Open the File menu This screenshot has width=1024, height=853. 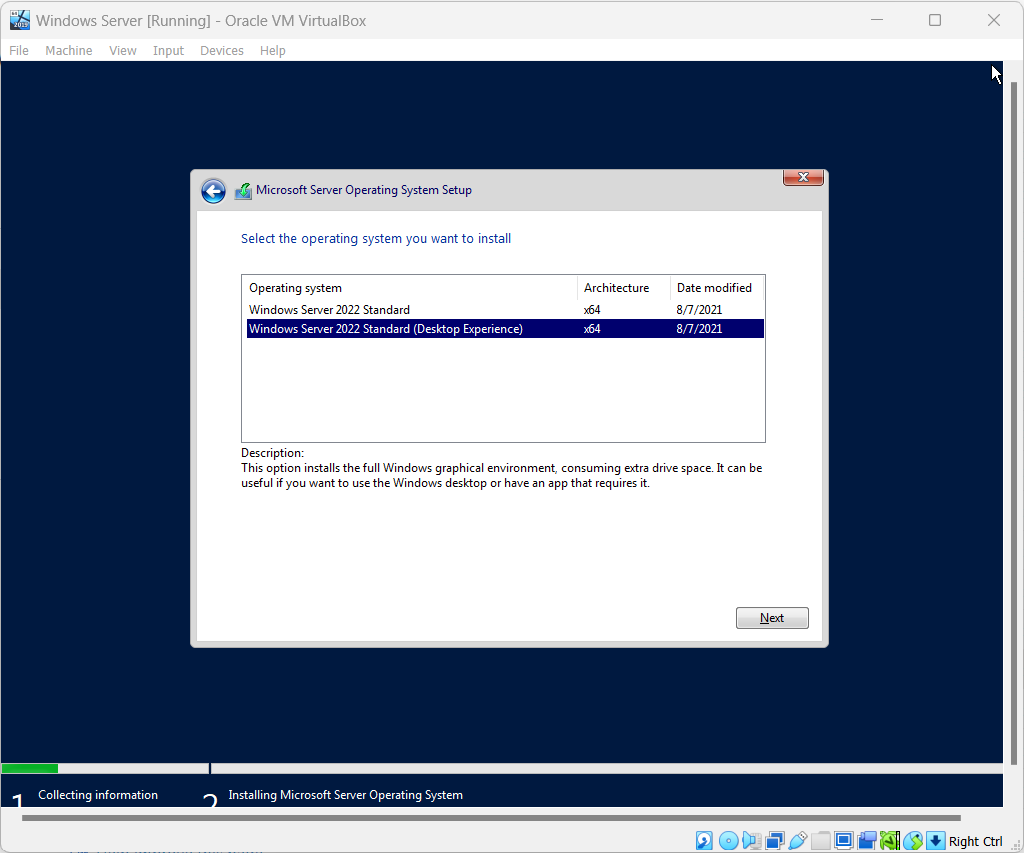click(19, 50)
